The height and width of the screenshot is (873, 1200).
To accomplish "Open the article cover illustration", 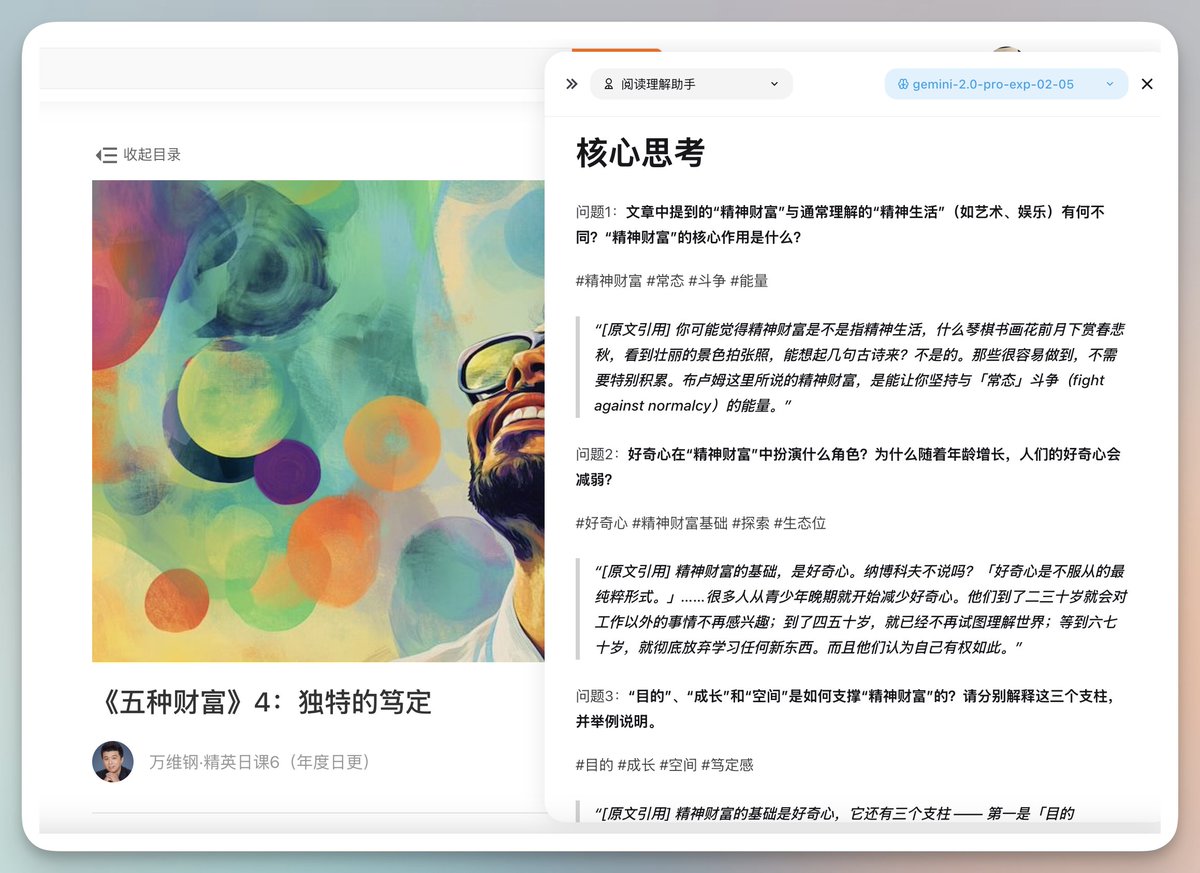I will pyautogui.click(x=318, y=421).
